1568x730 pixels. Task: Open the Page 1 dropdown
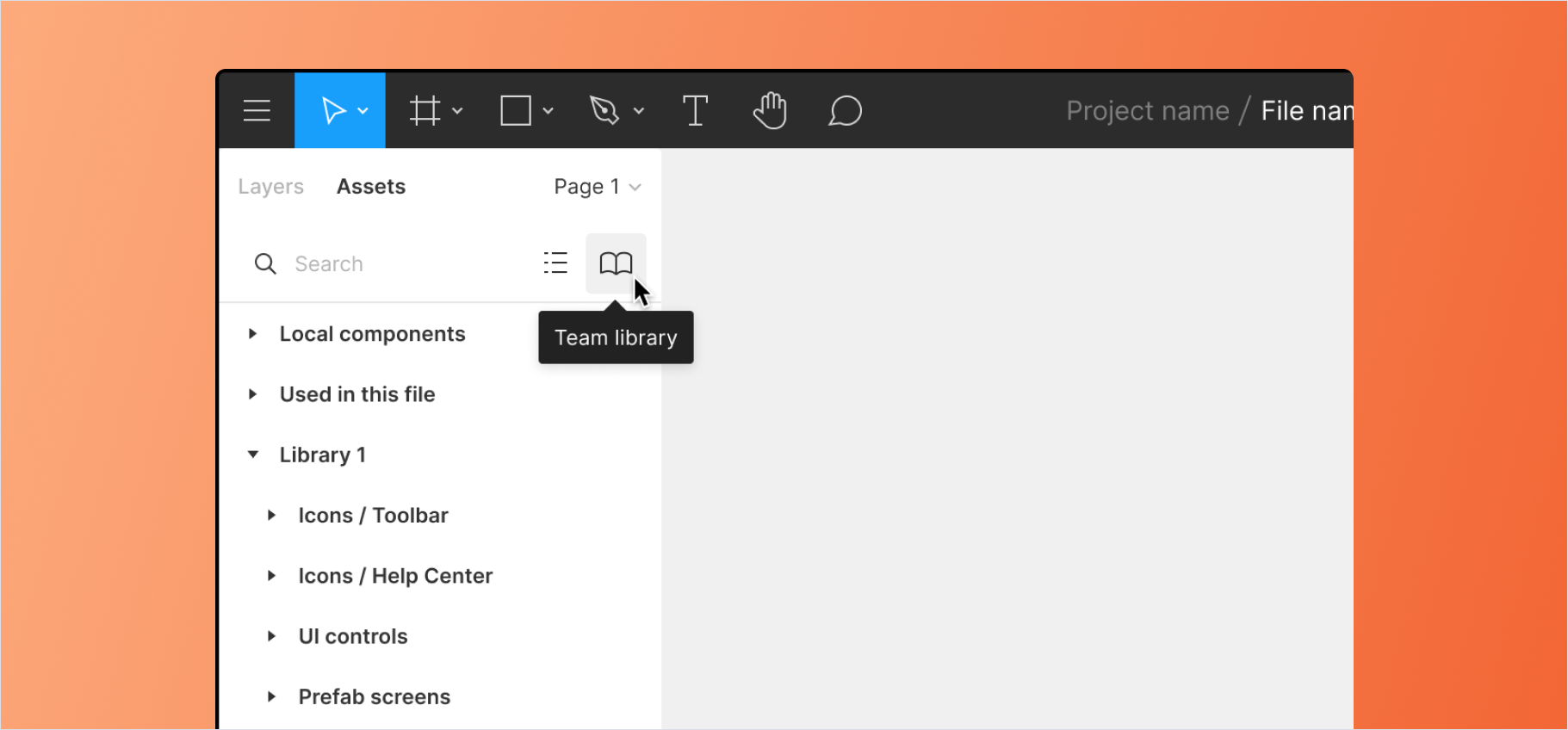[x=598, y=187]
